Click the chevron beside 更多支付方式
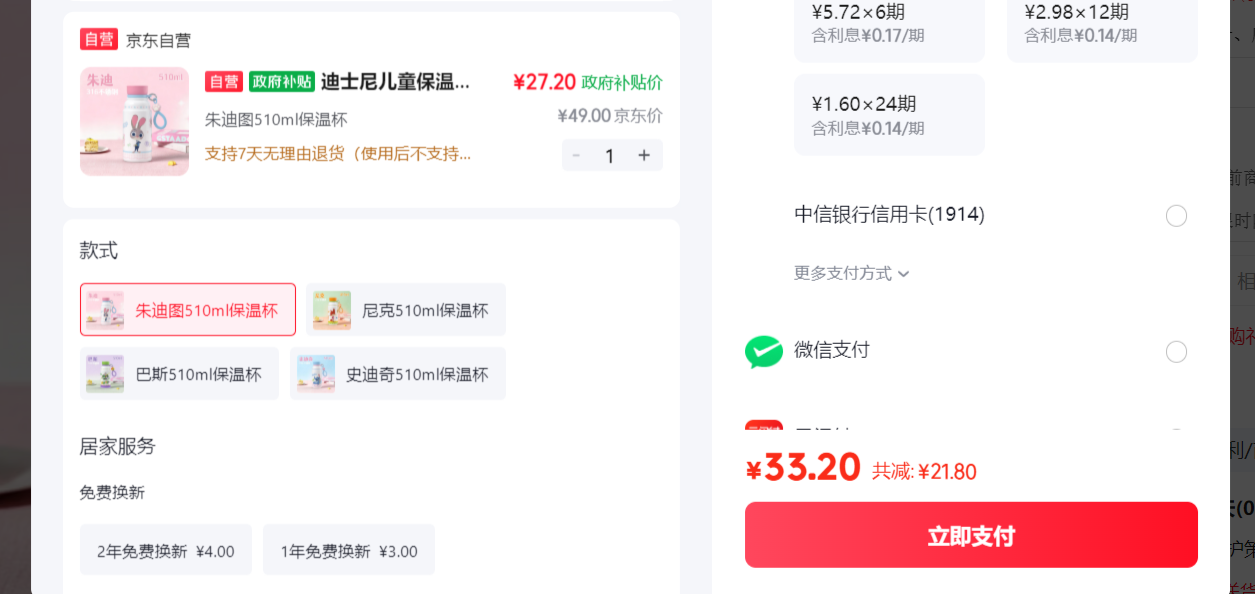 tap(903, 273)
